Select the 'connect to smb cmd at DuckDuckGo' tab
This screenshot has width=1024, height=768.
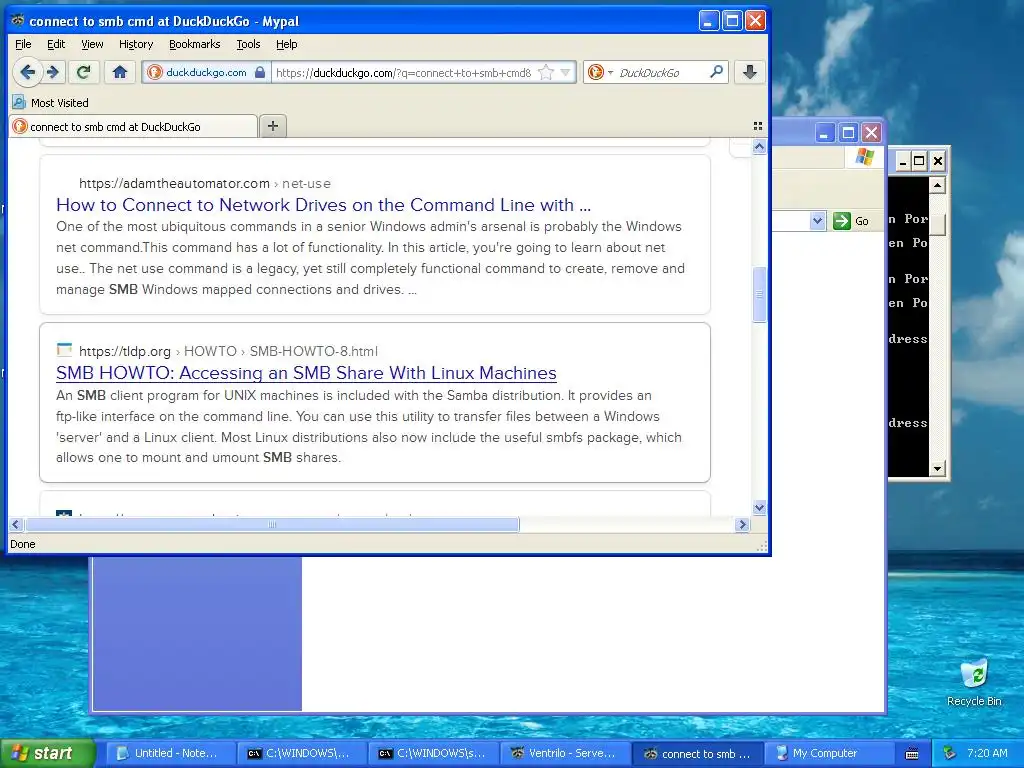click(x=133, y=127)
